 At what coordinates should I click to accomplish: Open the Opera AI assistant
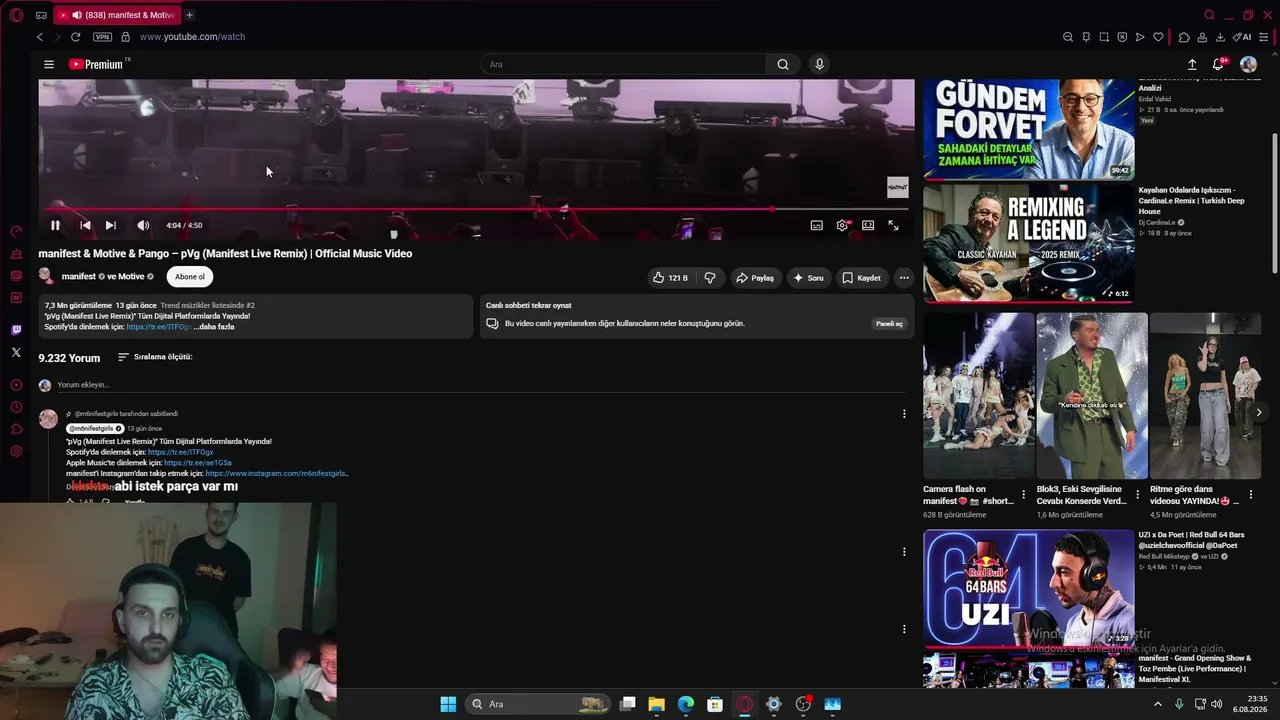pos(1243,37)
